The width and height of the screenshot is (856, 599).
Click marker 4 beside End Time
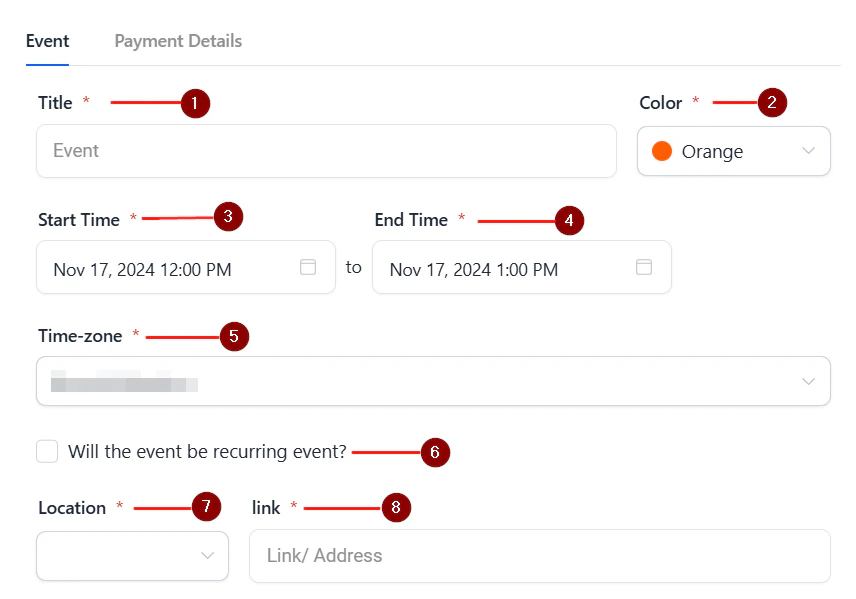pos(569,220)
